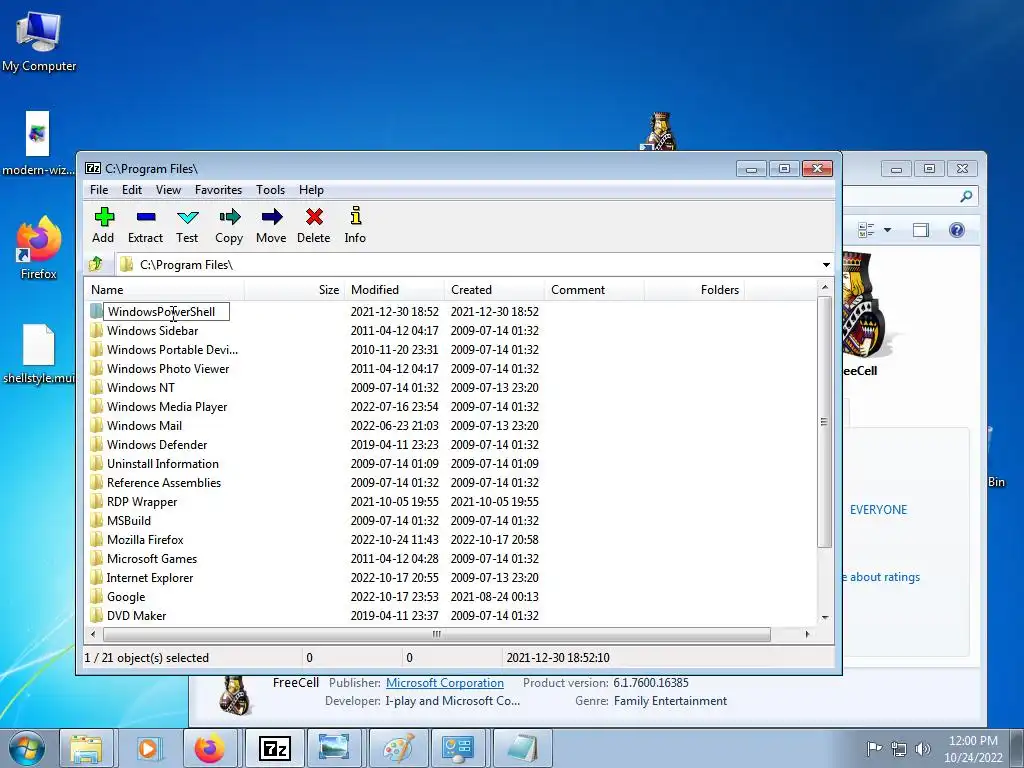Run the Test archive tool
Screen dimensions: 1024x768
[187, 226]
